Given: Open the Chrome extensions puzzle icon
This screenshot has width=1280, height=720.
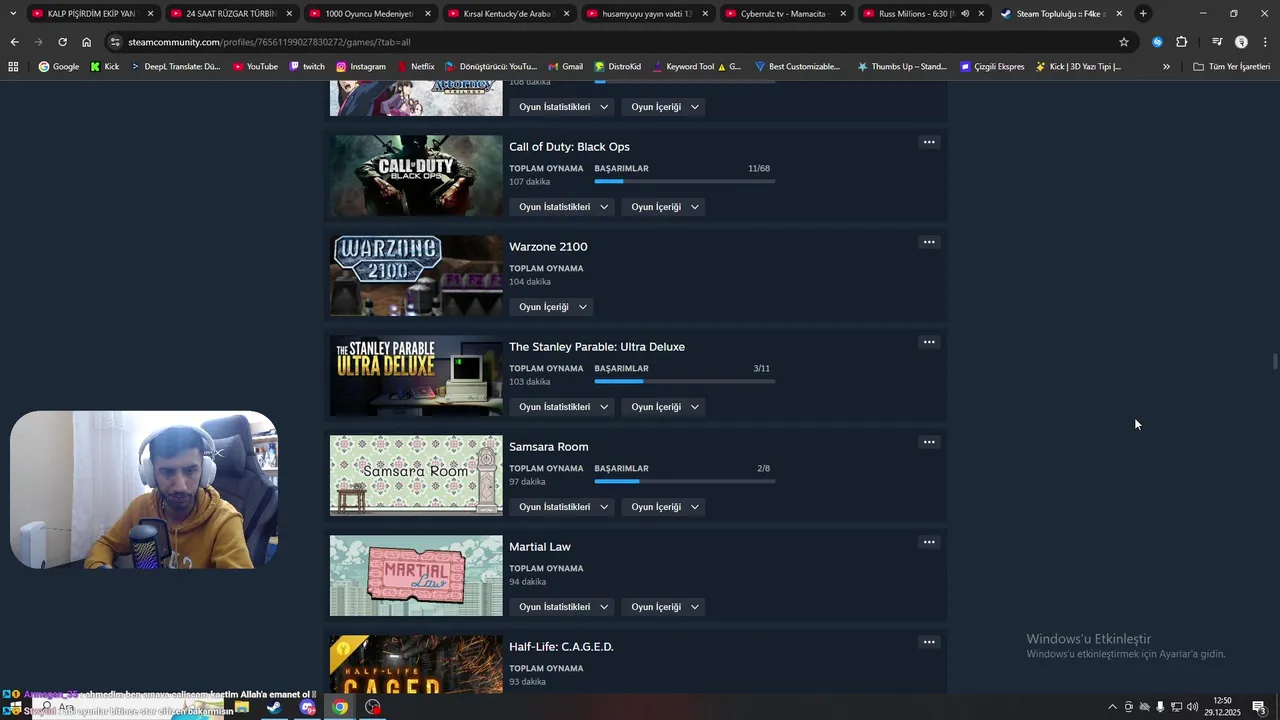Looking at the screenshot, I should (1181, 42).
